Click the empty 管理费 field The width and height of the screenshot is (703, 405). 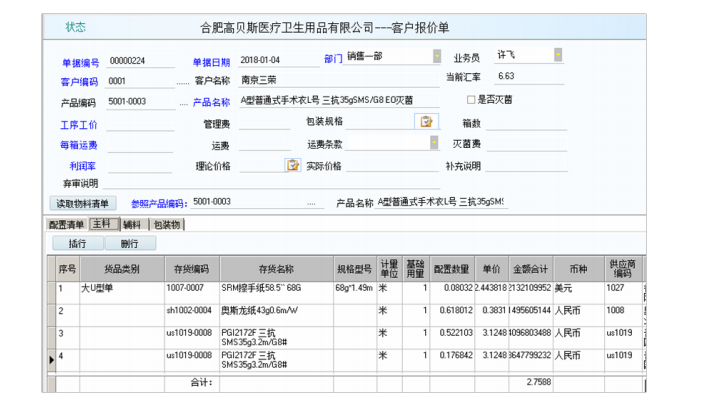(265, 123)
